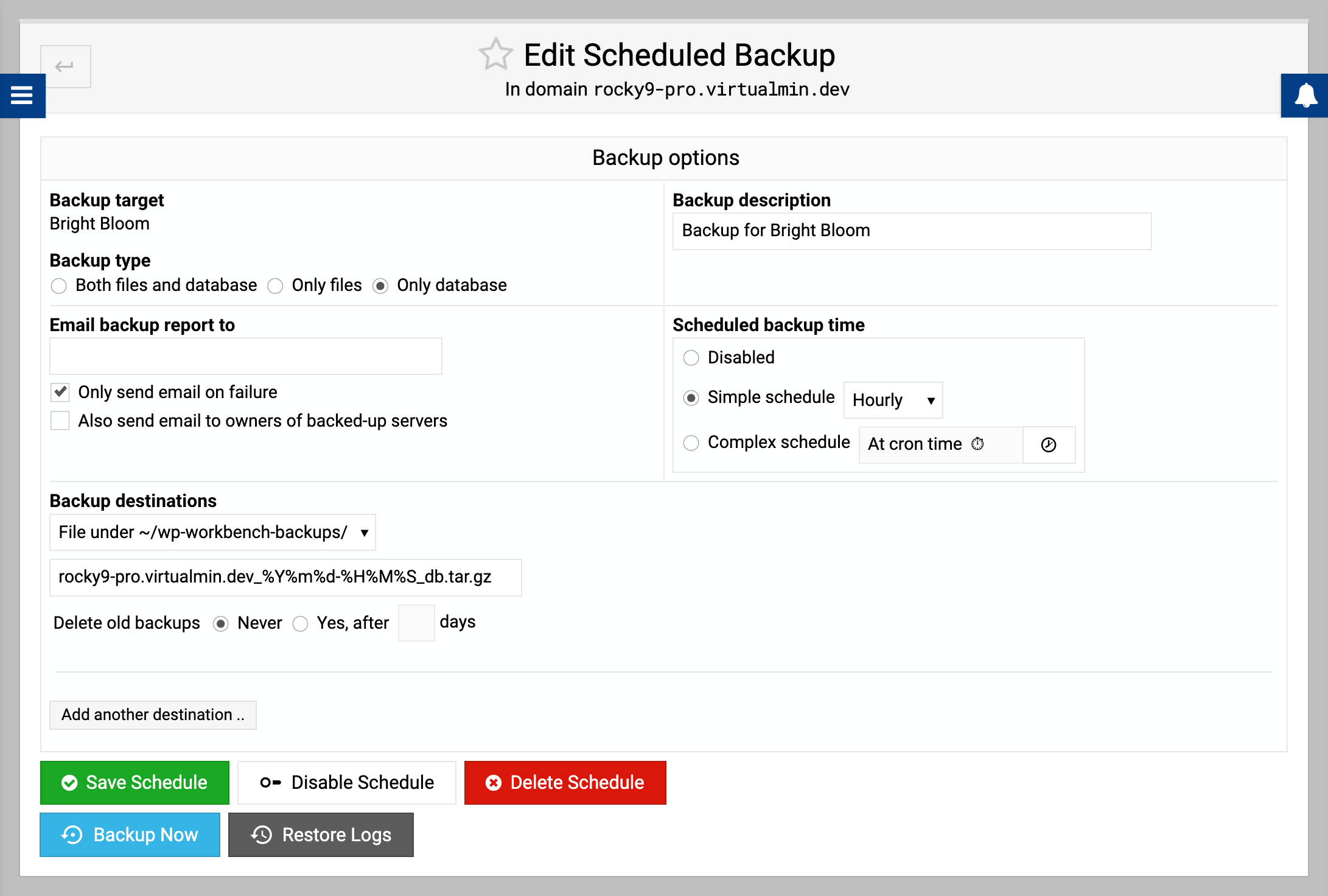Open the notifications bell
The image size is (1328, 896).
click(1305, 96)
